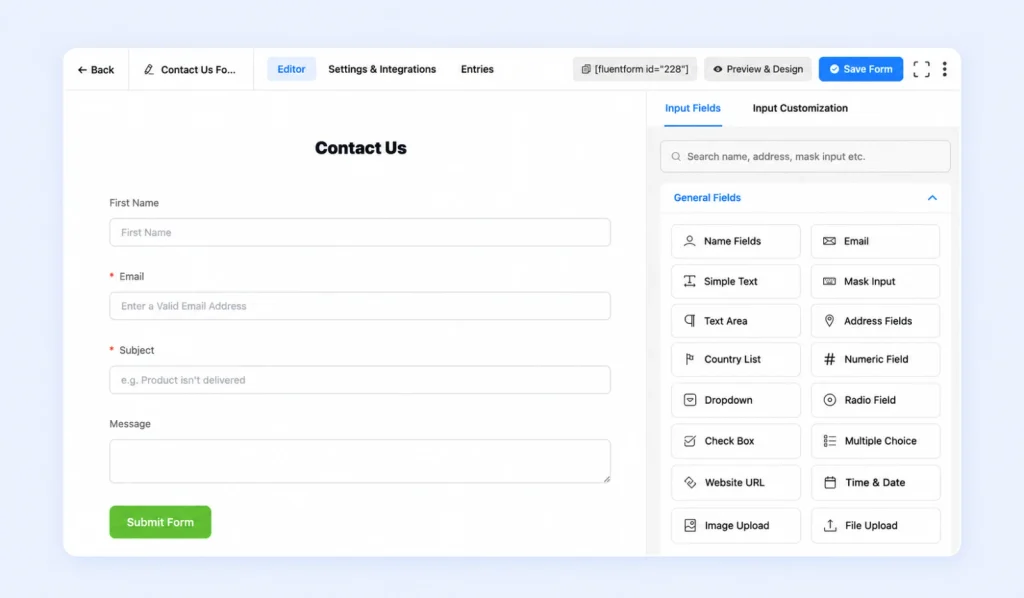Add the Check Box field
This screenshot has width=1024, height=598.
coord(735,441)
